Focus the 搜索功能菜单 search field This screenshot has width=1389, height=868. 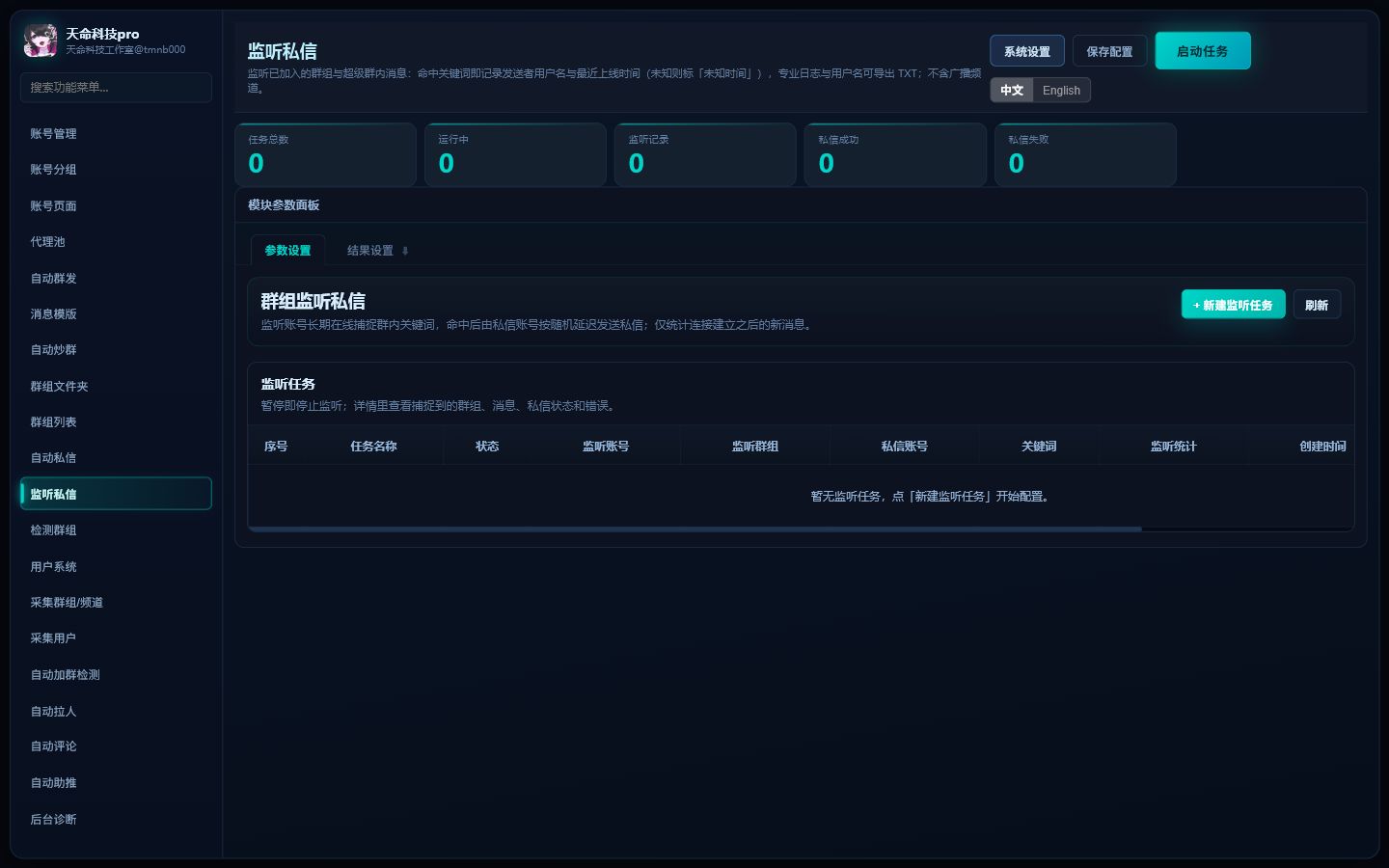click(116, 87)
